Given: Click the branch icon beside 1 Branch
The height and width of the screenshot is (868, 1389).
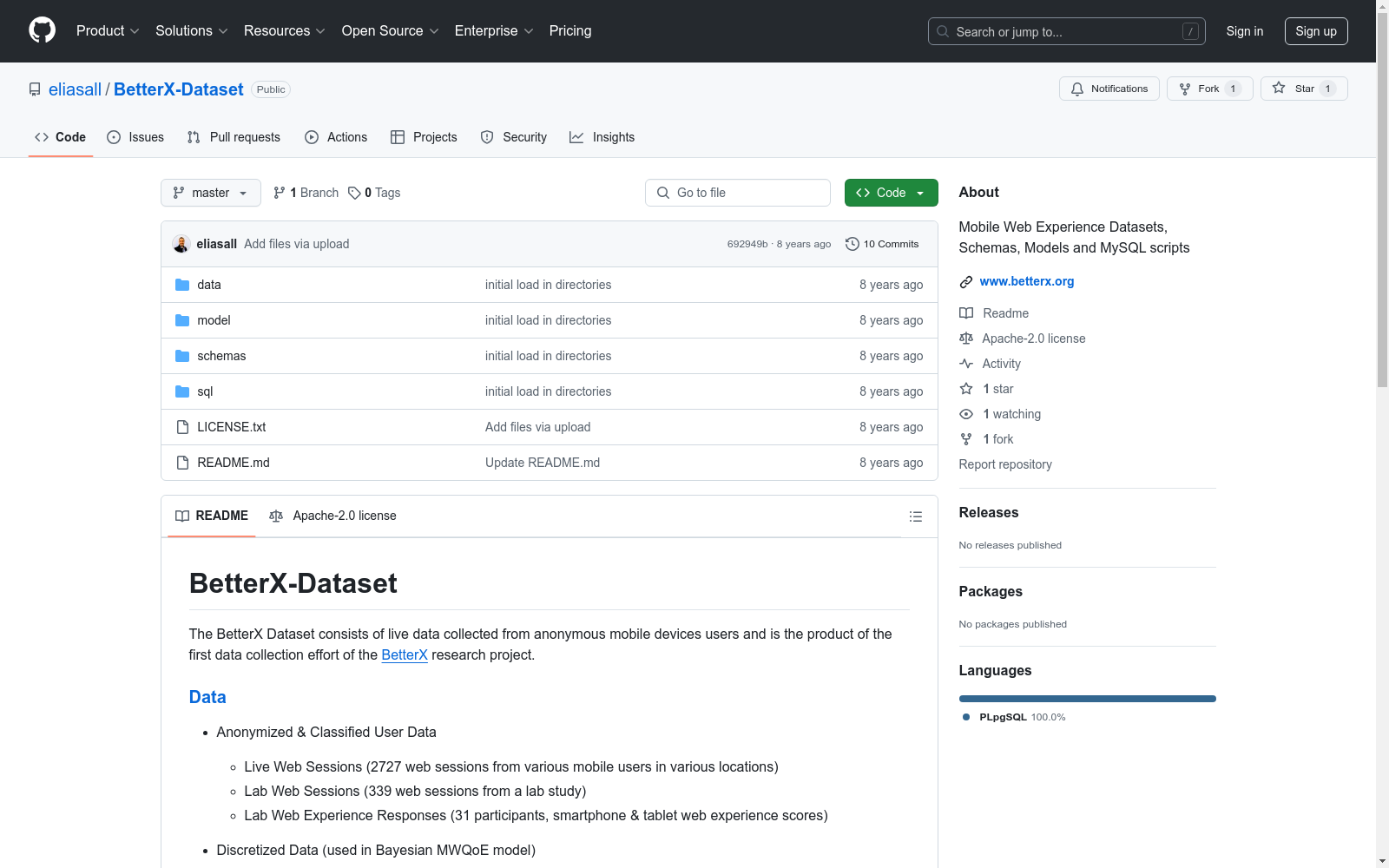Looking at the screenshot, I should point(280,193).
